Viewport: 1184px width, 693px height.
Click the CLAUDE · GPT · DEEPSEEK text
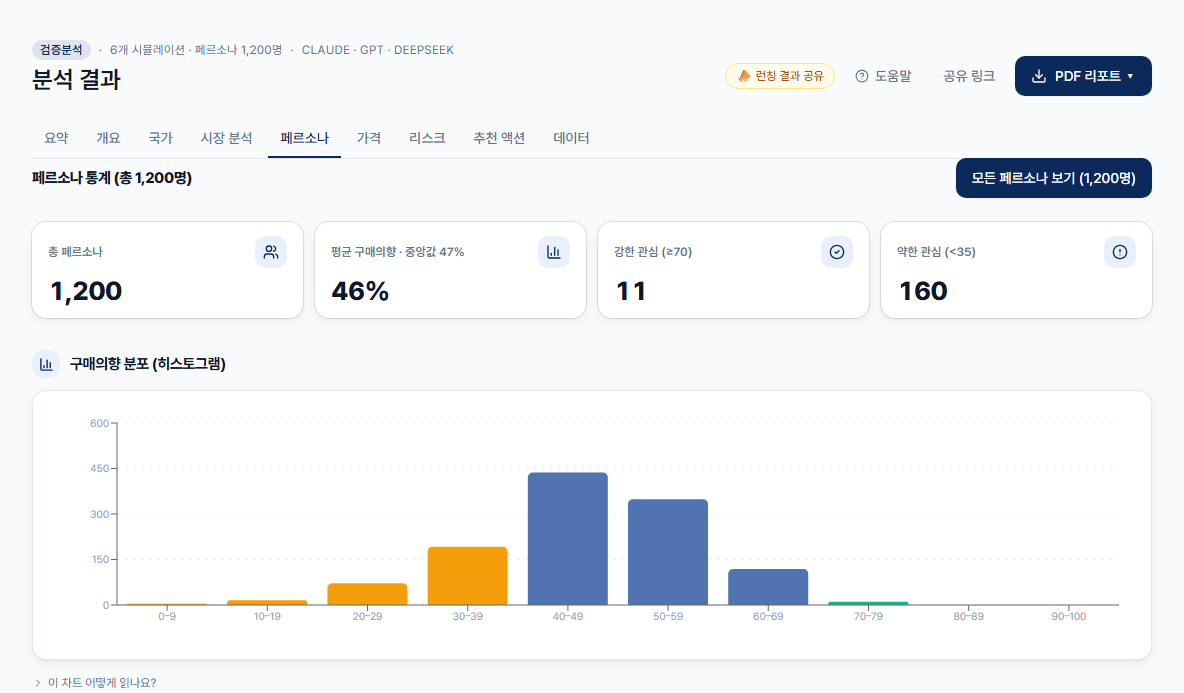pyautogui.click(x=378, y=50)
